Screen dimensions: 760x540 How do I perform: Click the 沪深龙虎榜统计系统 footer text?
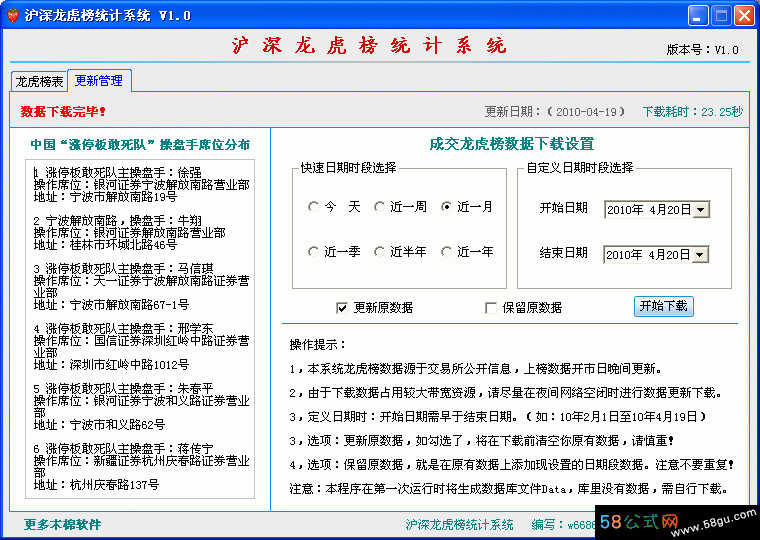(x=459, y=524)
